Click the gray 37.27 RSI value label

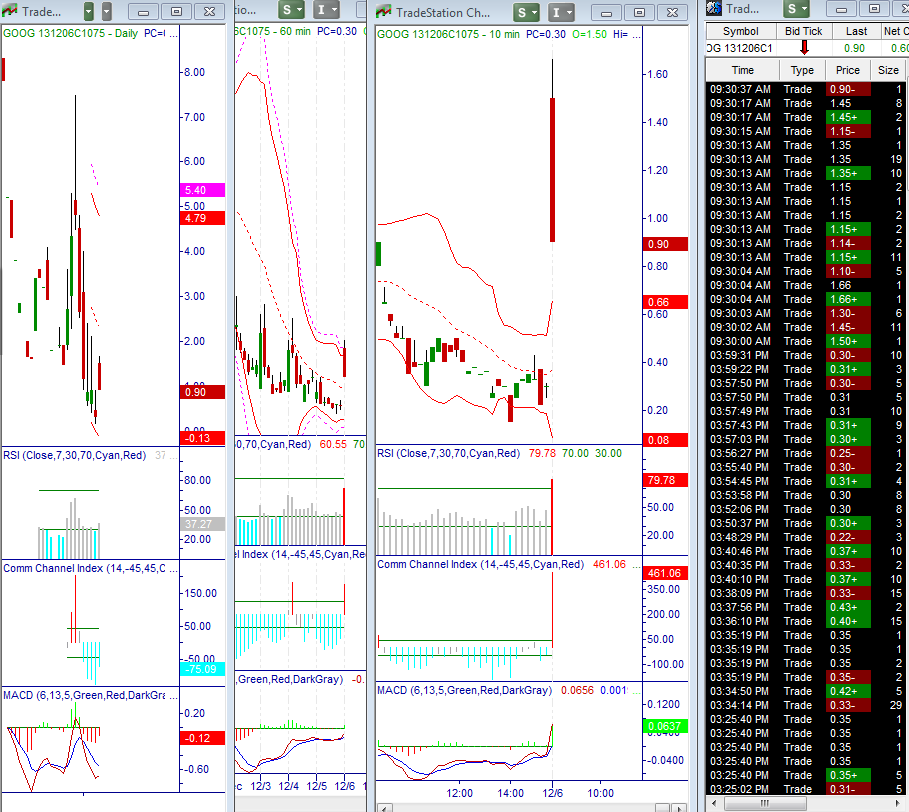(202, 524)
